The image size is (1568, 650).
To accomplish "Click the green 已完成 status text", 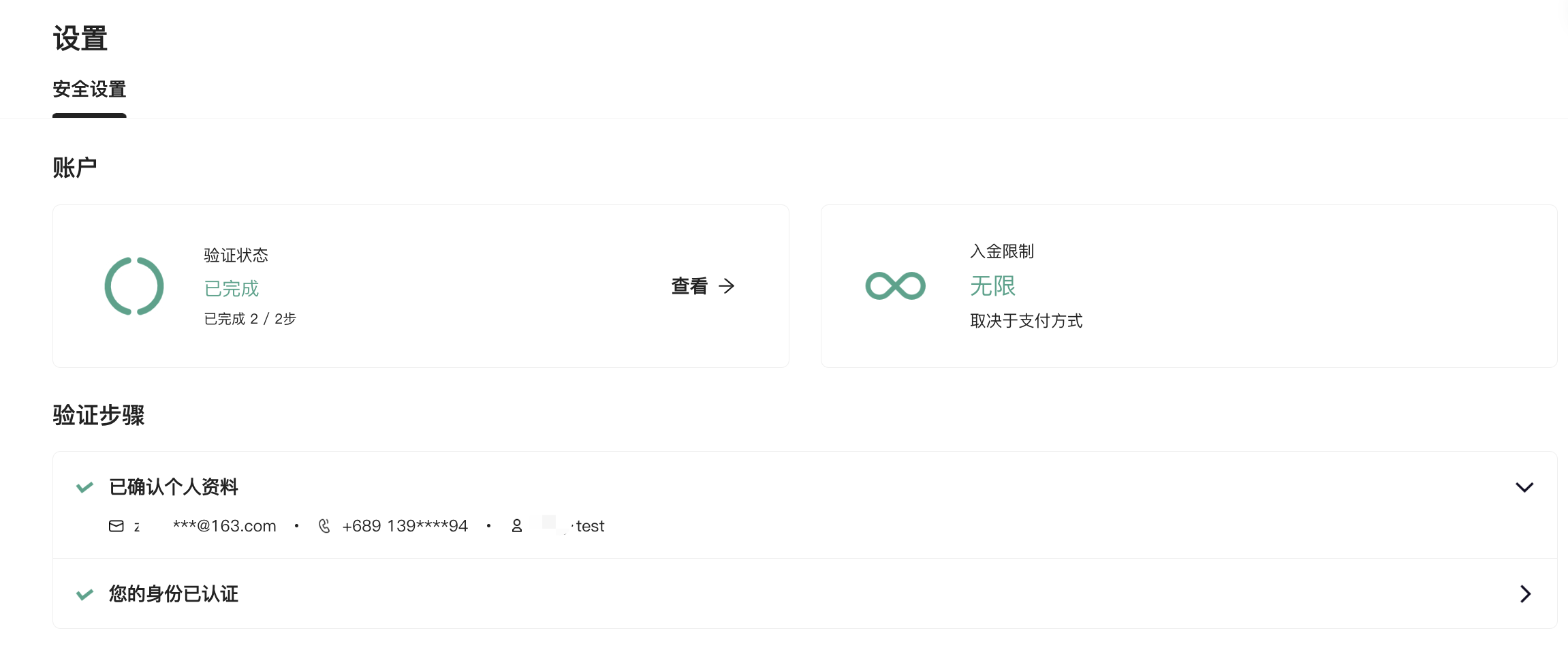I will click(x=232, y=288).
